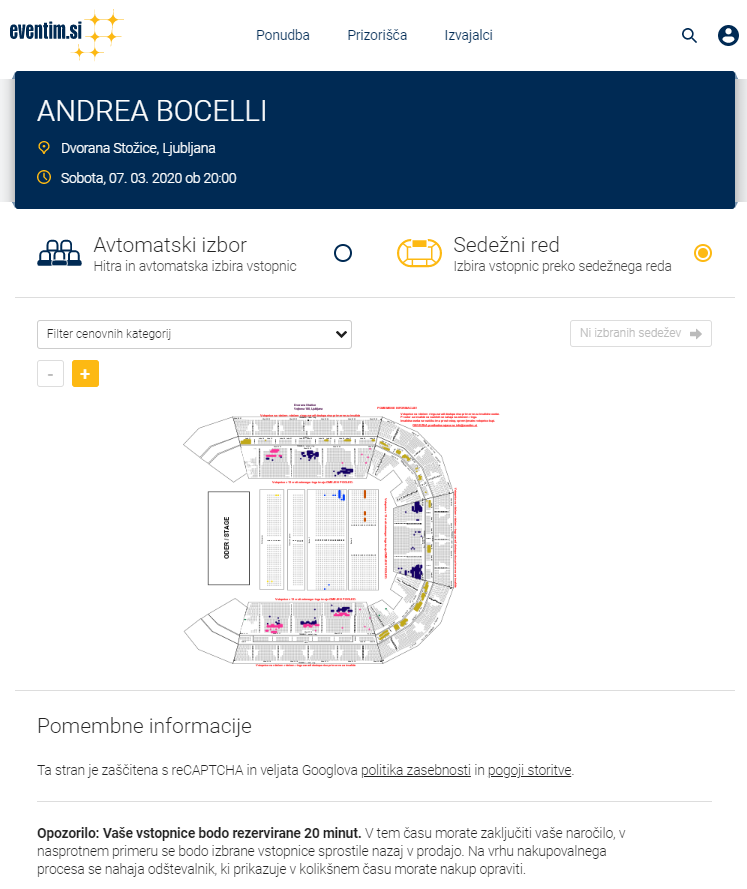Open the user account icon

[728, 36]
